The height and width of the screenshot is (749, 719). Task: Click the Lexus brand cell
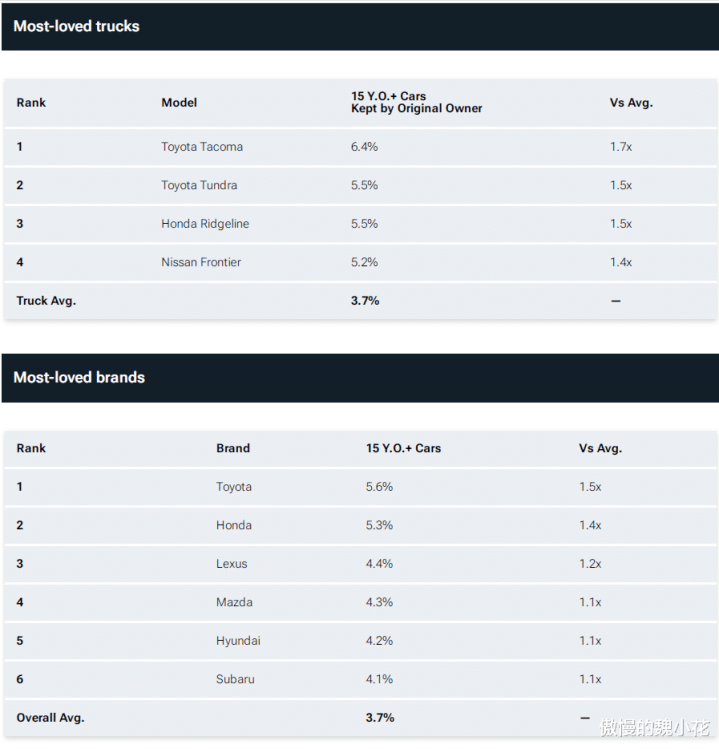pos(231,564)
